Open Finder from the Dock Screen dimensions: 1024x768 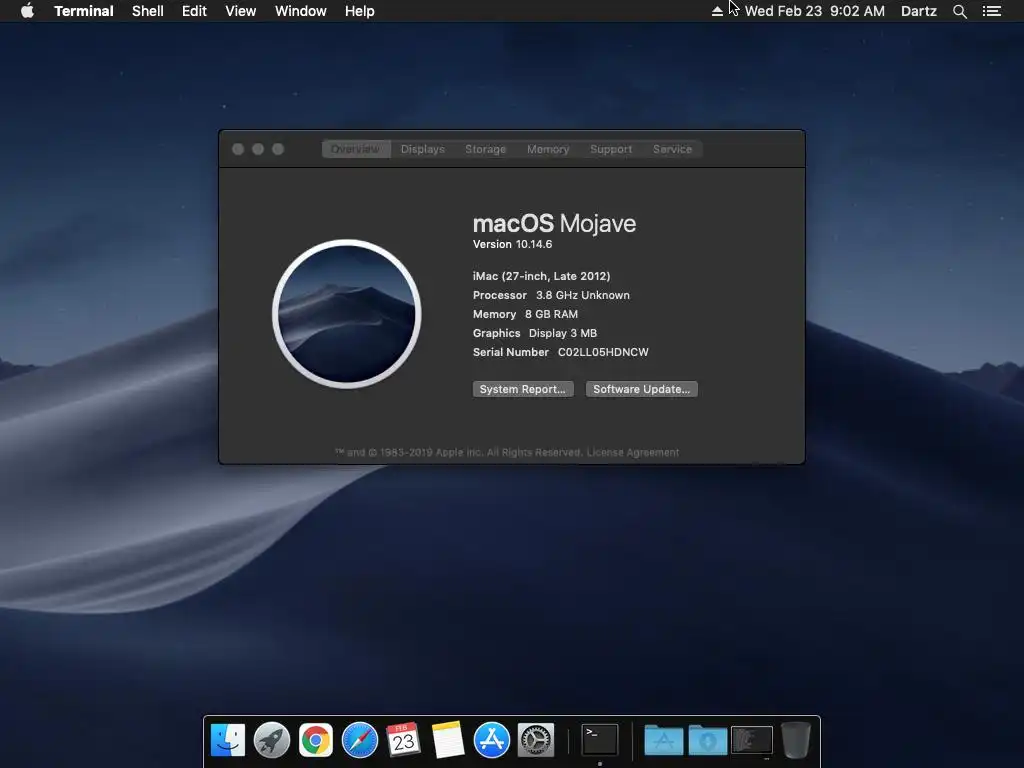(x=228, y=740)
